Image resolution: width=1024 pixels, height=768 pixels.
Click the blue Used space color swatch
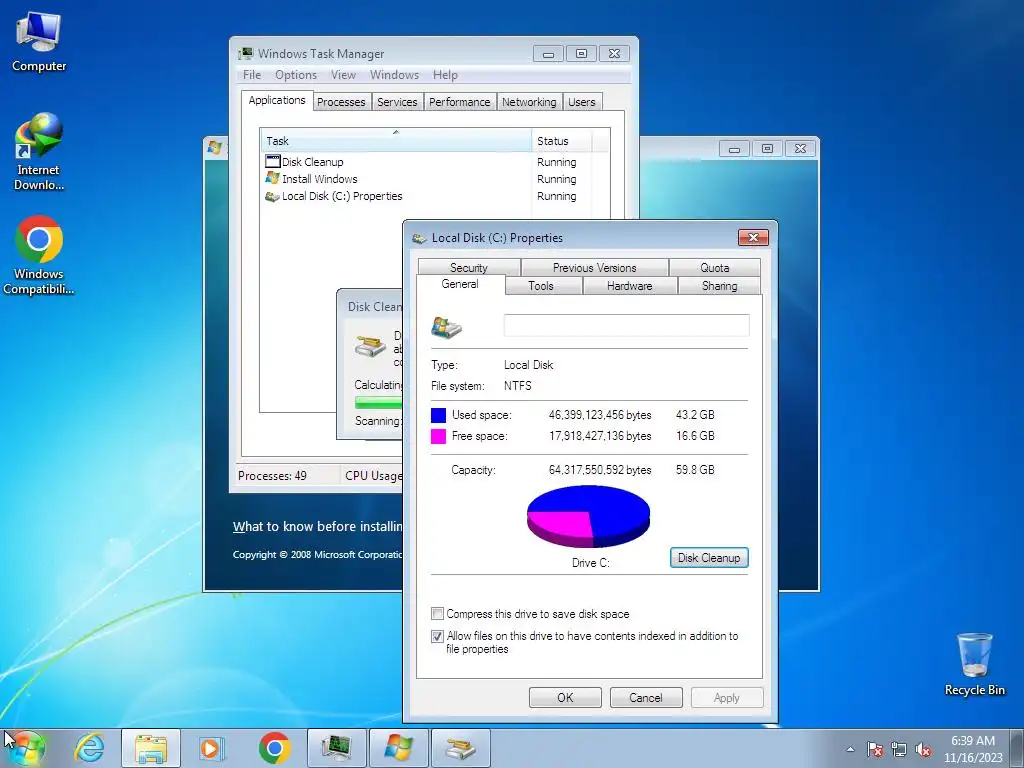point(438,415)
